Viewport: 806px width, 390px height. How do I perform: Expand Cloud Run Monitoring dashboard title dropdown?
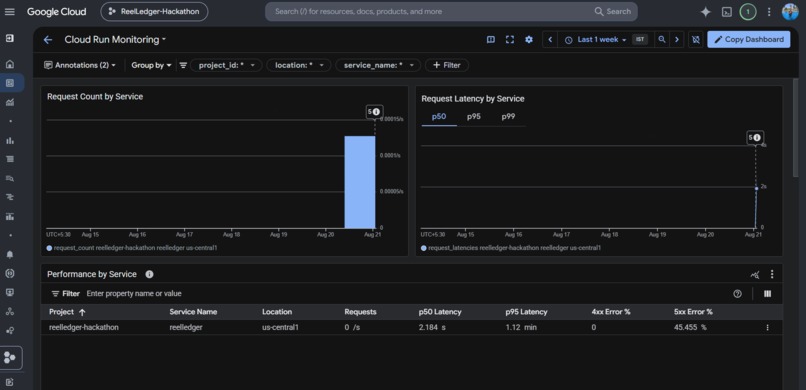click(116, 40)
